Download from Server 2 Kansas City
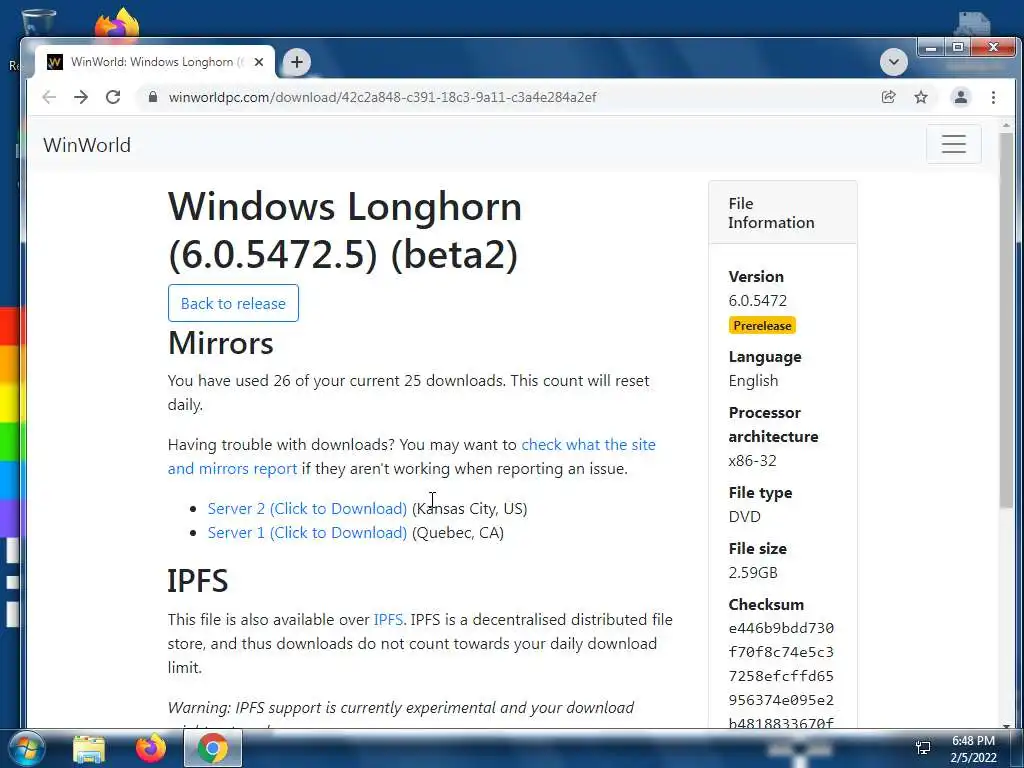 307,509
